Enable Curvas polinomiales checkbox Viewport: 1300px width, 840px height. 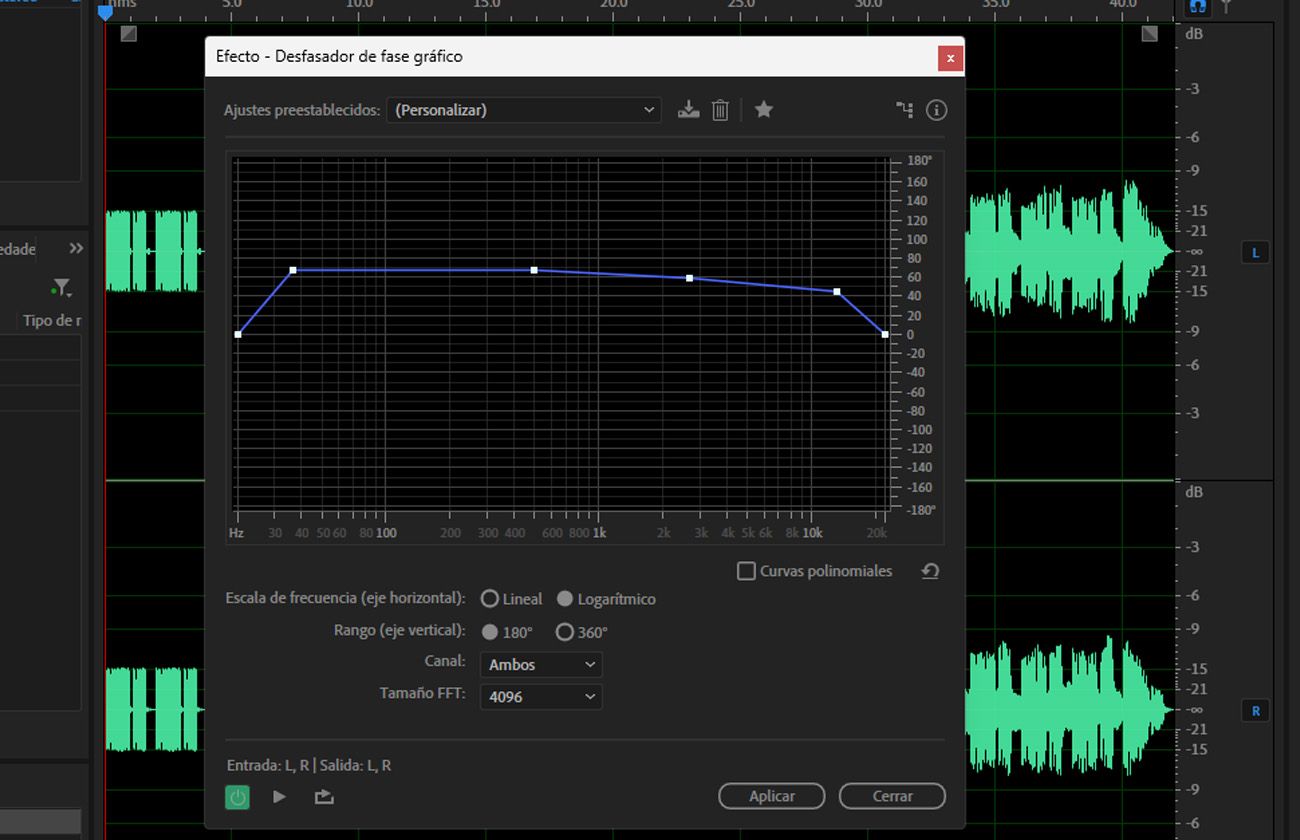click(746, 571)
